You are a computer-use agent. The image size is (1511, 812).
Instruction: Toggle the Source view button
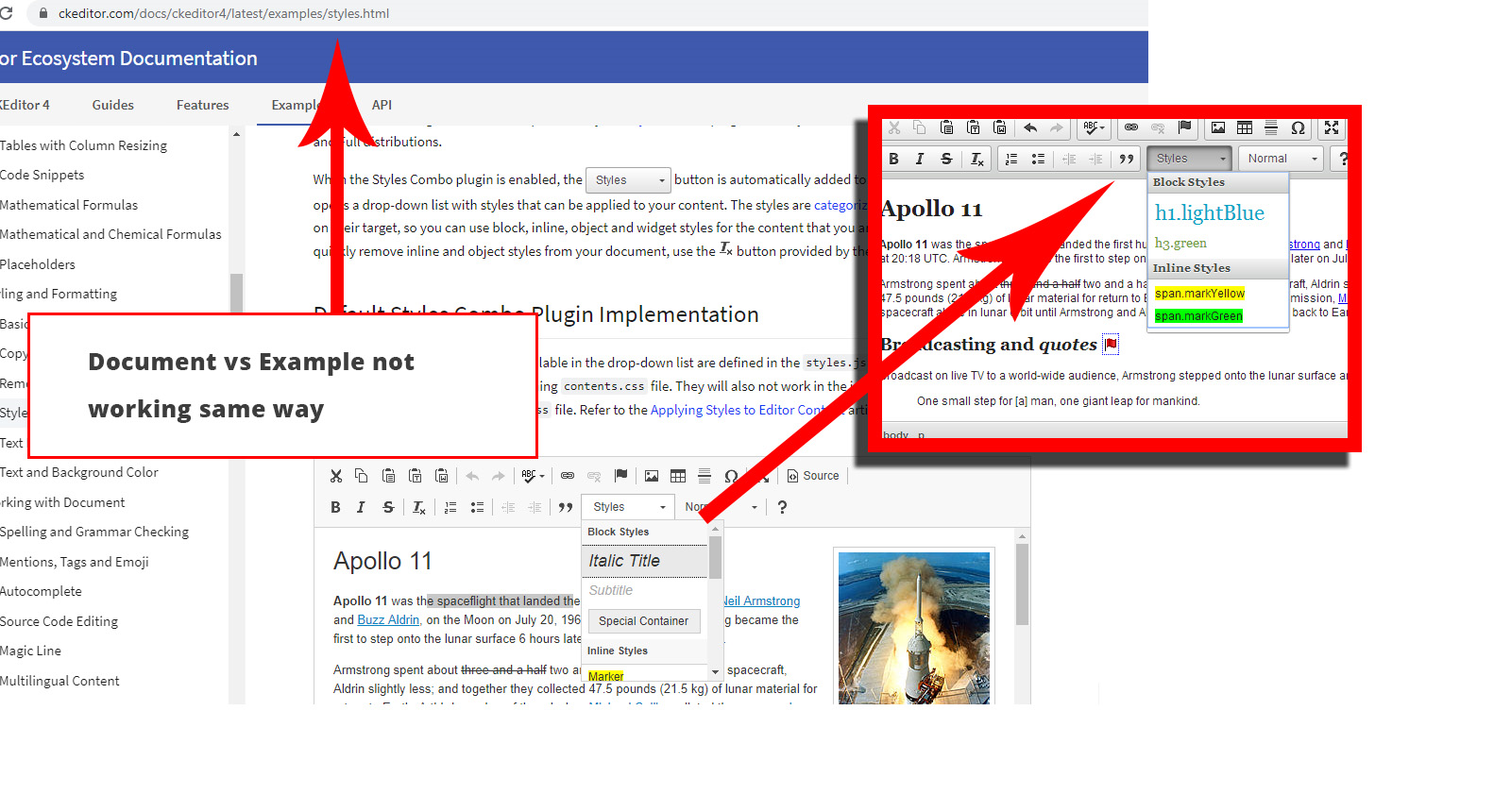[813, 476]
